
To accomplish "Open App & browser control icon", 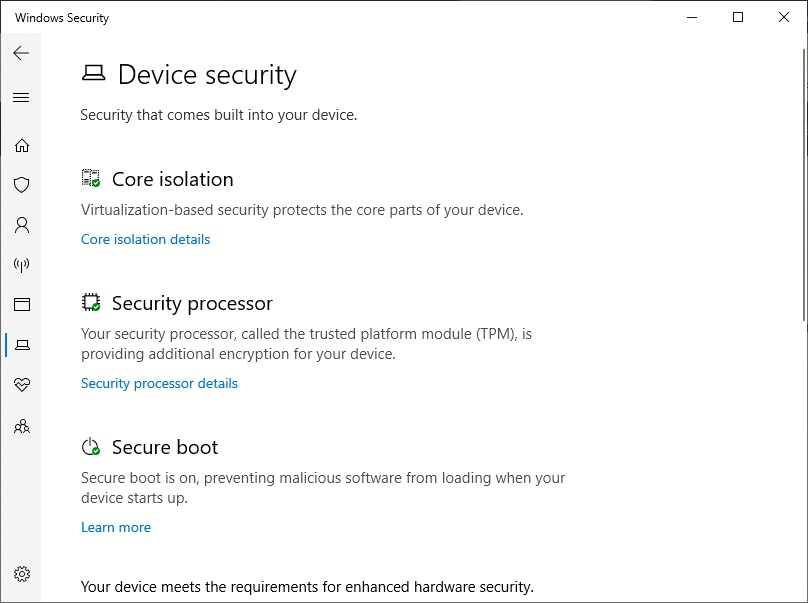I will (22, 305).
